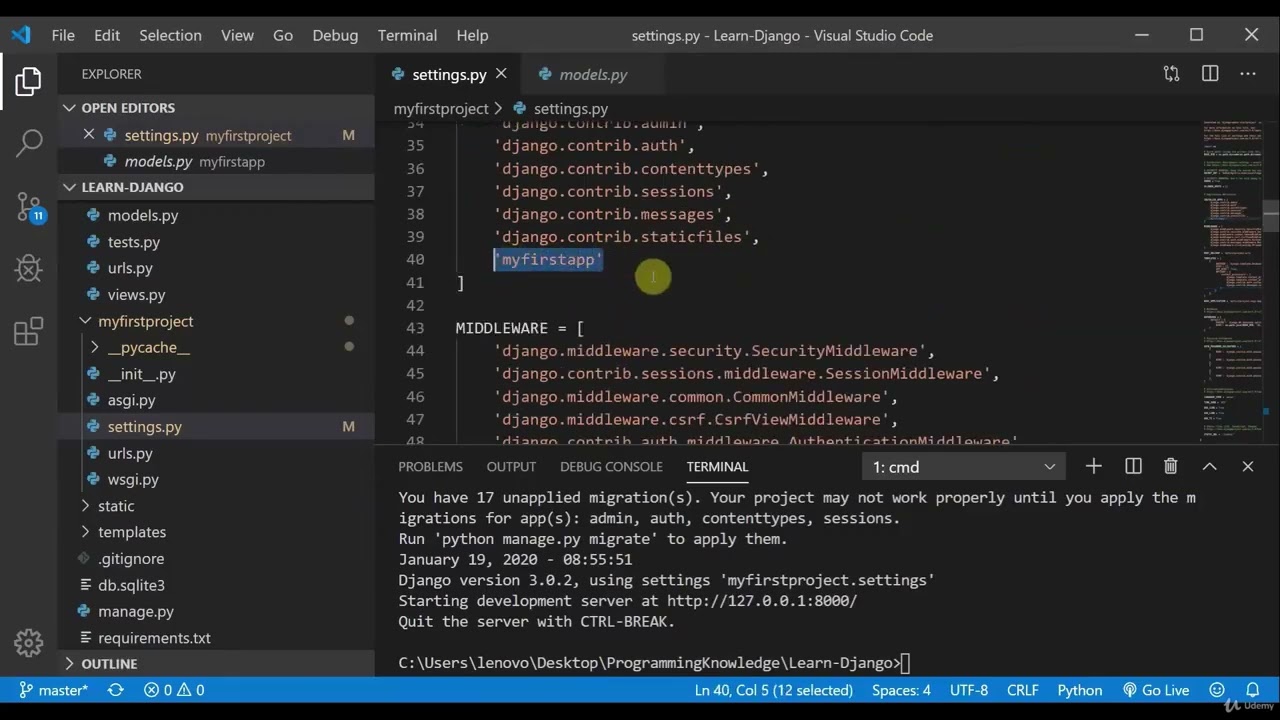Open the Search view in activity bar
Viewport: 1280px width, 720px height.
click(29, 143)
